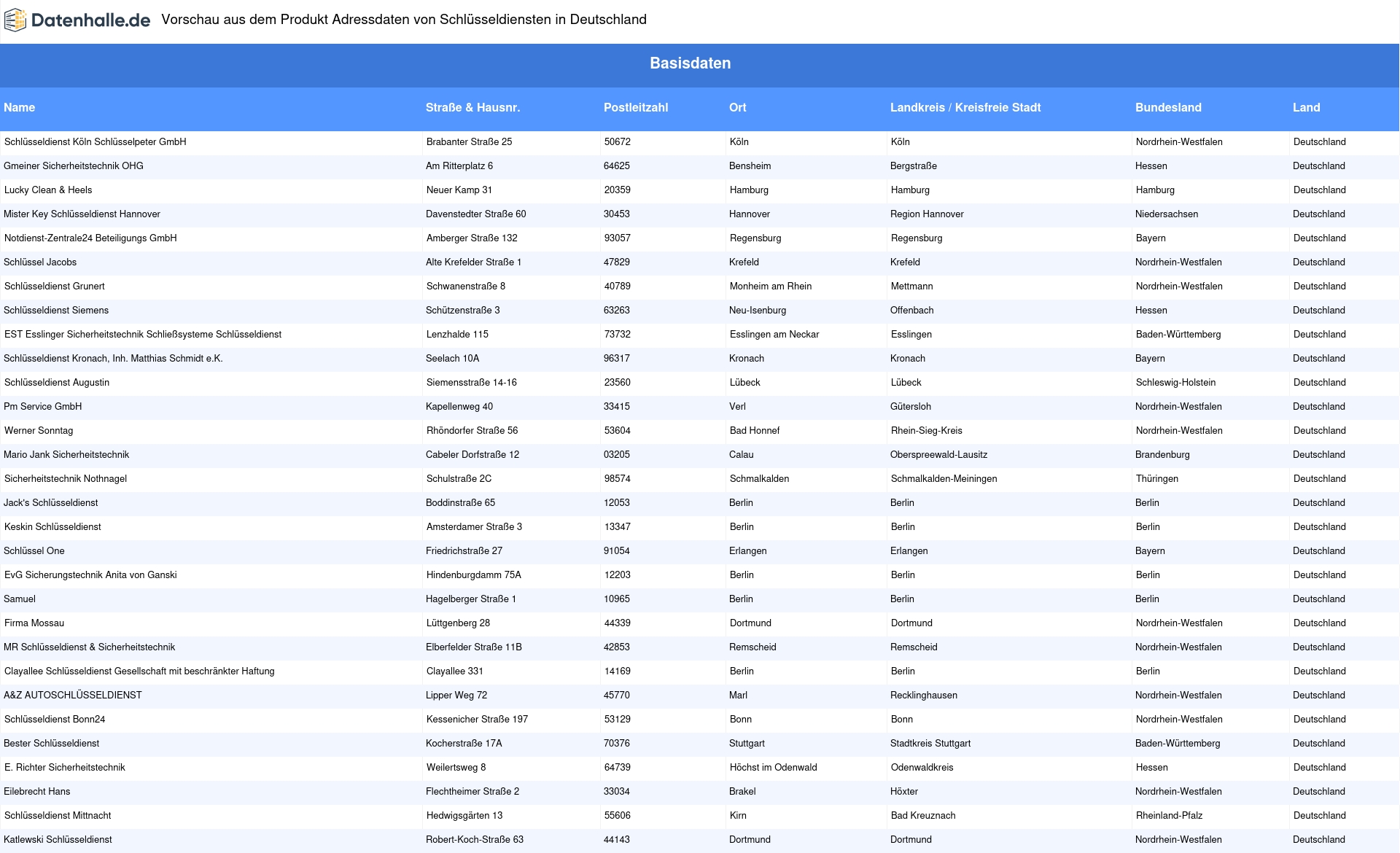This screenshot has width=1400, height=853.
Task: Select the Basisdaten section header
Action: pos(690,63)
